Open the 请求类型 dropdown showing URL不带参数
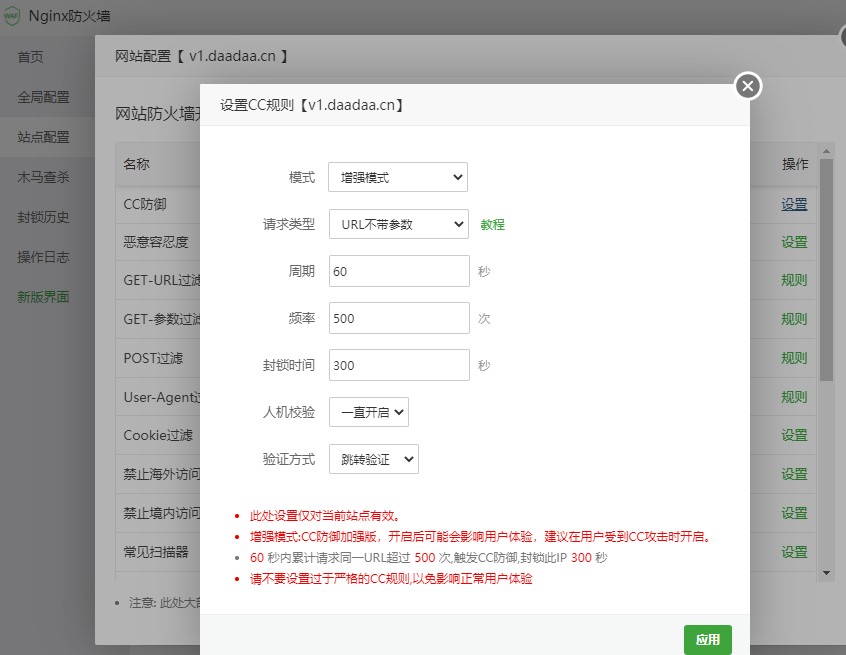The image size is (846, 655). 399,224
